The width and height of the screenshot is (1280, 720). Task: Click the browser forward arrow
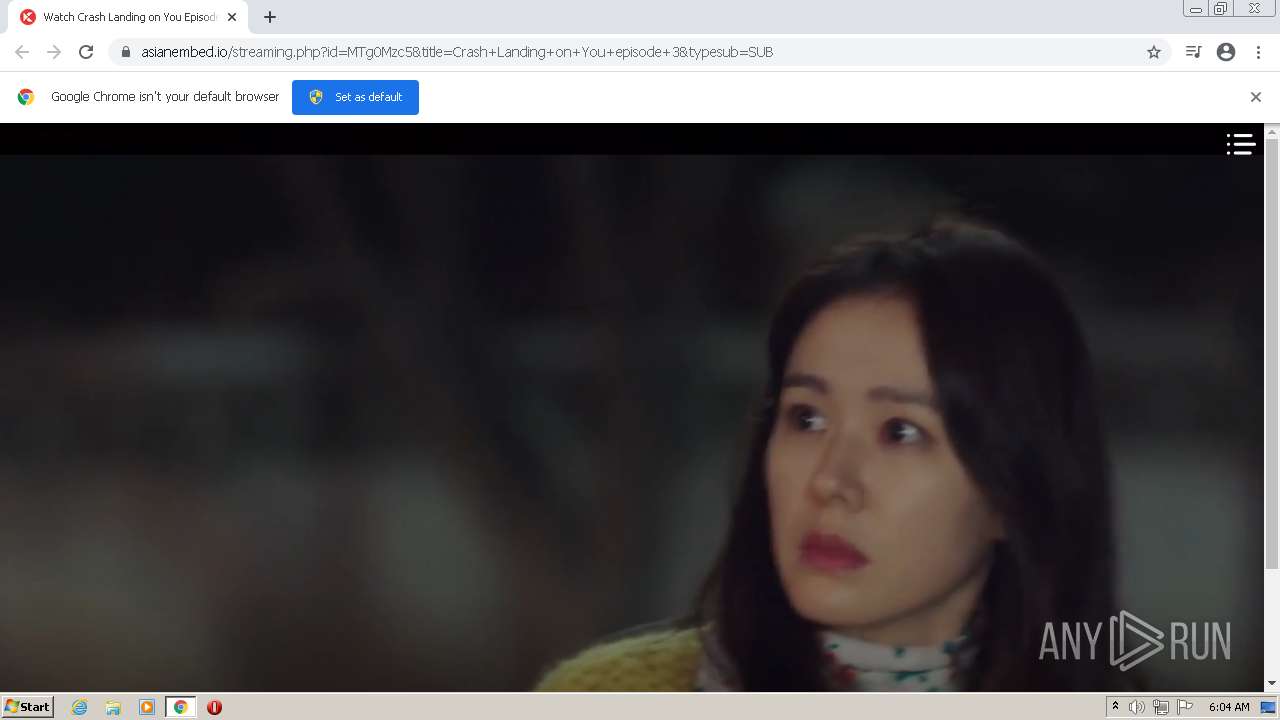click(x=54, y=52)
